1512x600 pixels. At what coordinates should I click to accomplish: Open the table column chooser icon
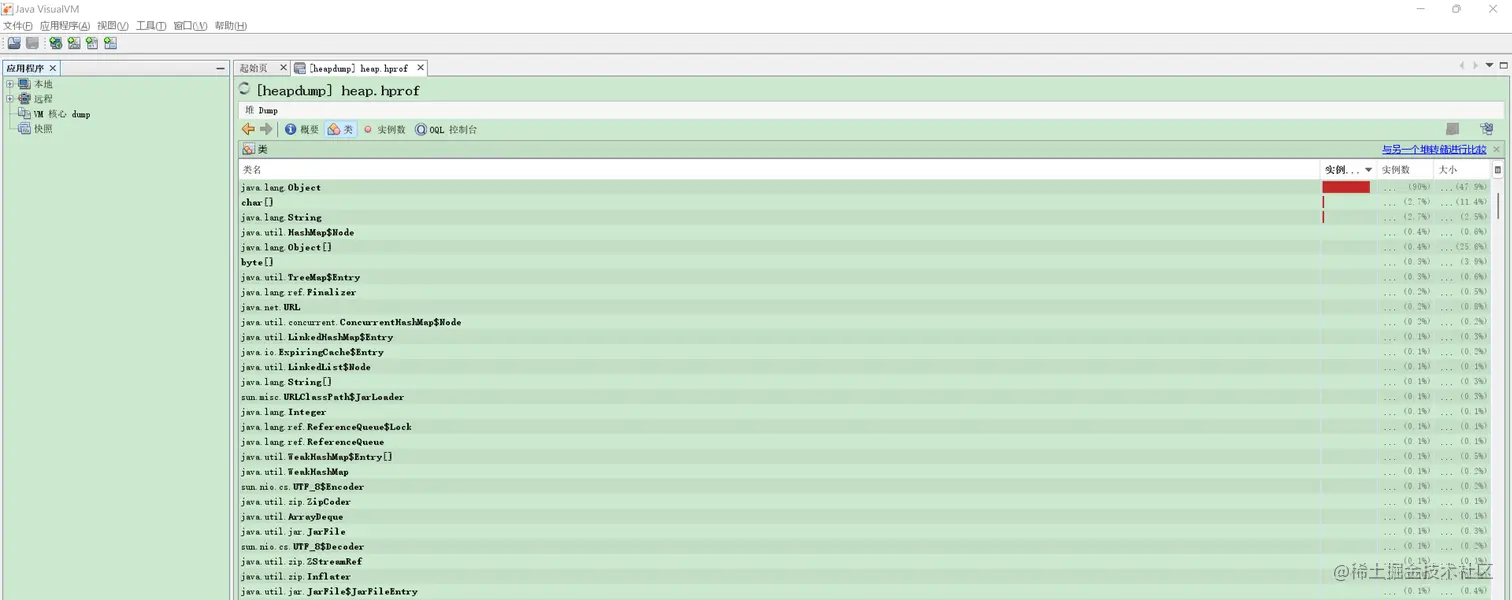click(1497, 170)
